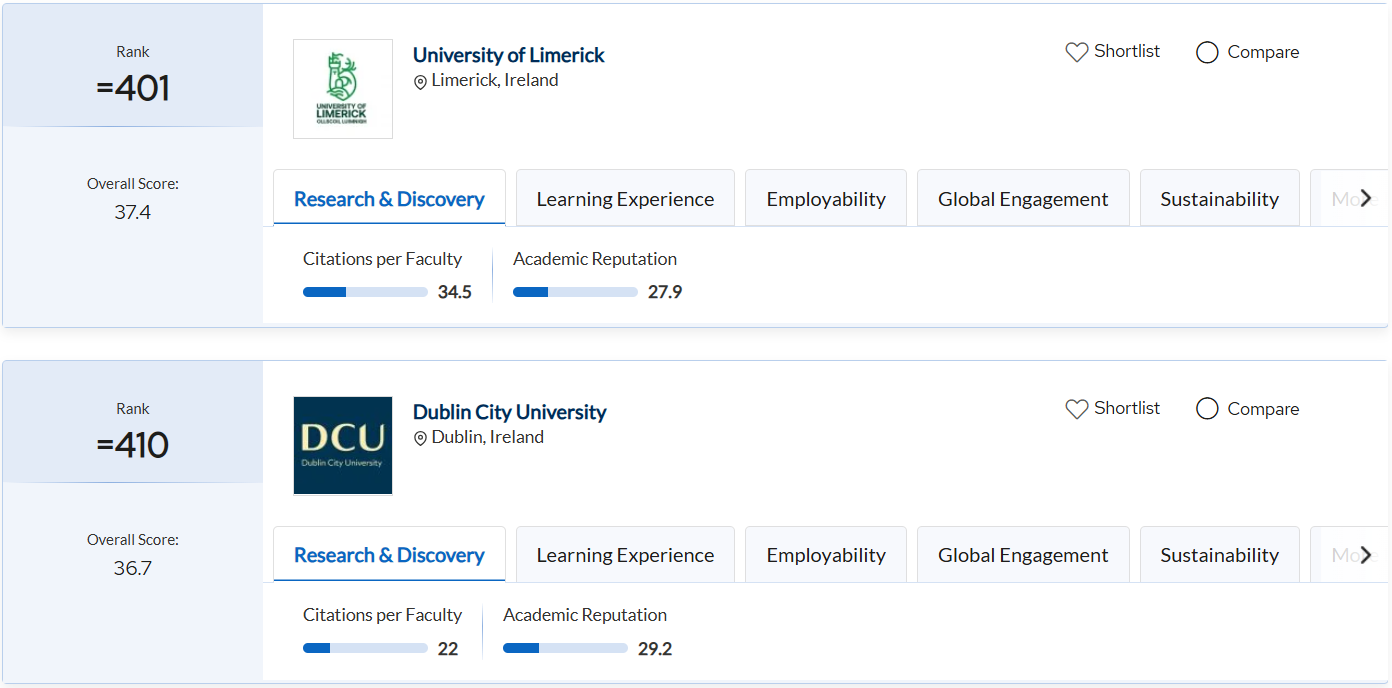Click the Dublin City University DCU logo
Viewport: 1392px width, 688px height.
tap(343, 446)
